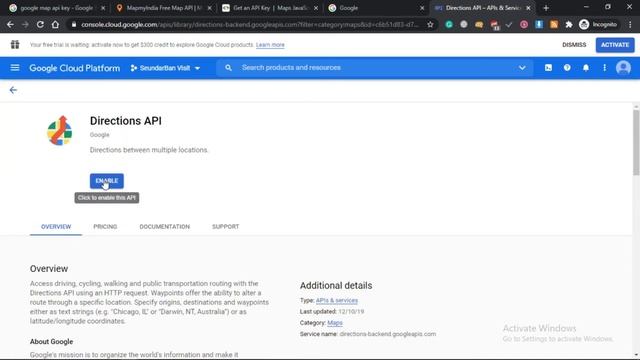Click the checkmark extension icon
Viewport: 640px width, 360px height.
(509, 24)
